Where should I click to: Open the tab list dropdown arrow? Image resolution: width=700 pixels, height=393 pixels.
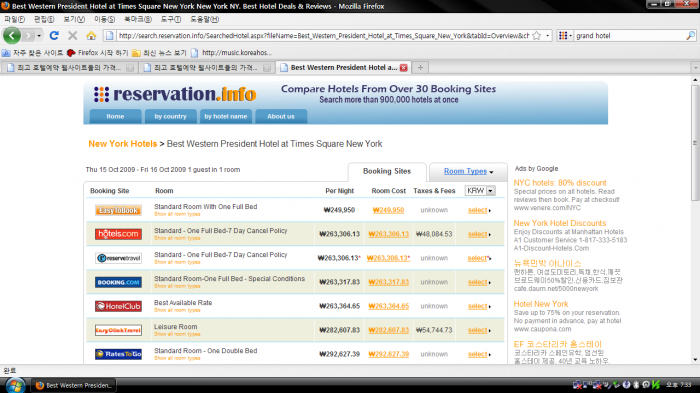[x=696, y=67]
